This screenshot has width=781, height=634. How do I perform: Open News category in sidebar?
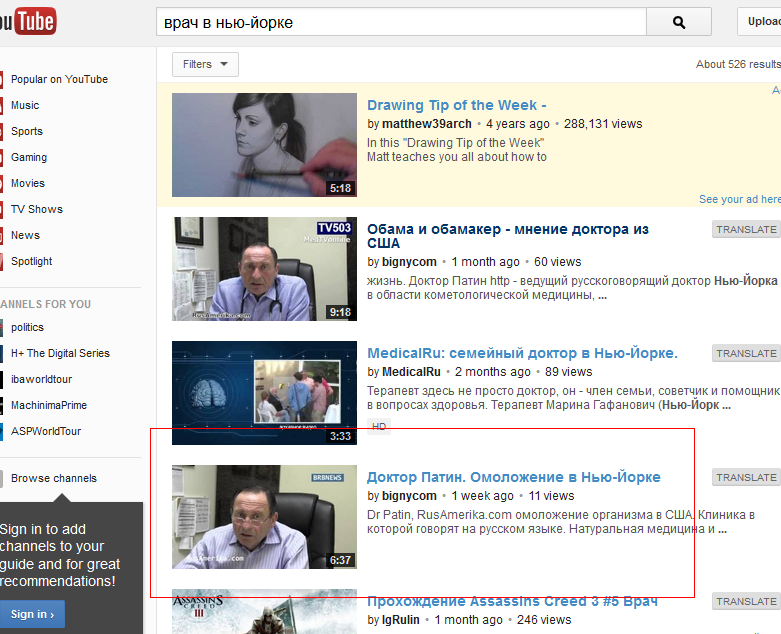25,235
